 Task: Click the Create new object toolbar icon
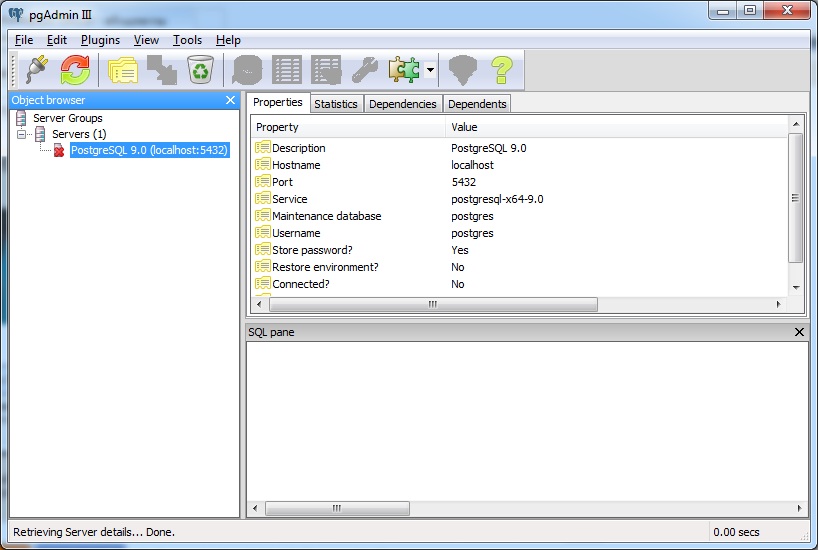click(x=162, y=70)
